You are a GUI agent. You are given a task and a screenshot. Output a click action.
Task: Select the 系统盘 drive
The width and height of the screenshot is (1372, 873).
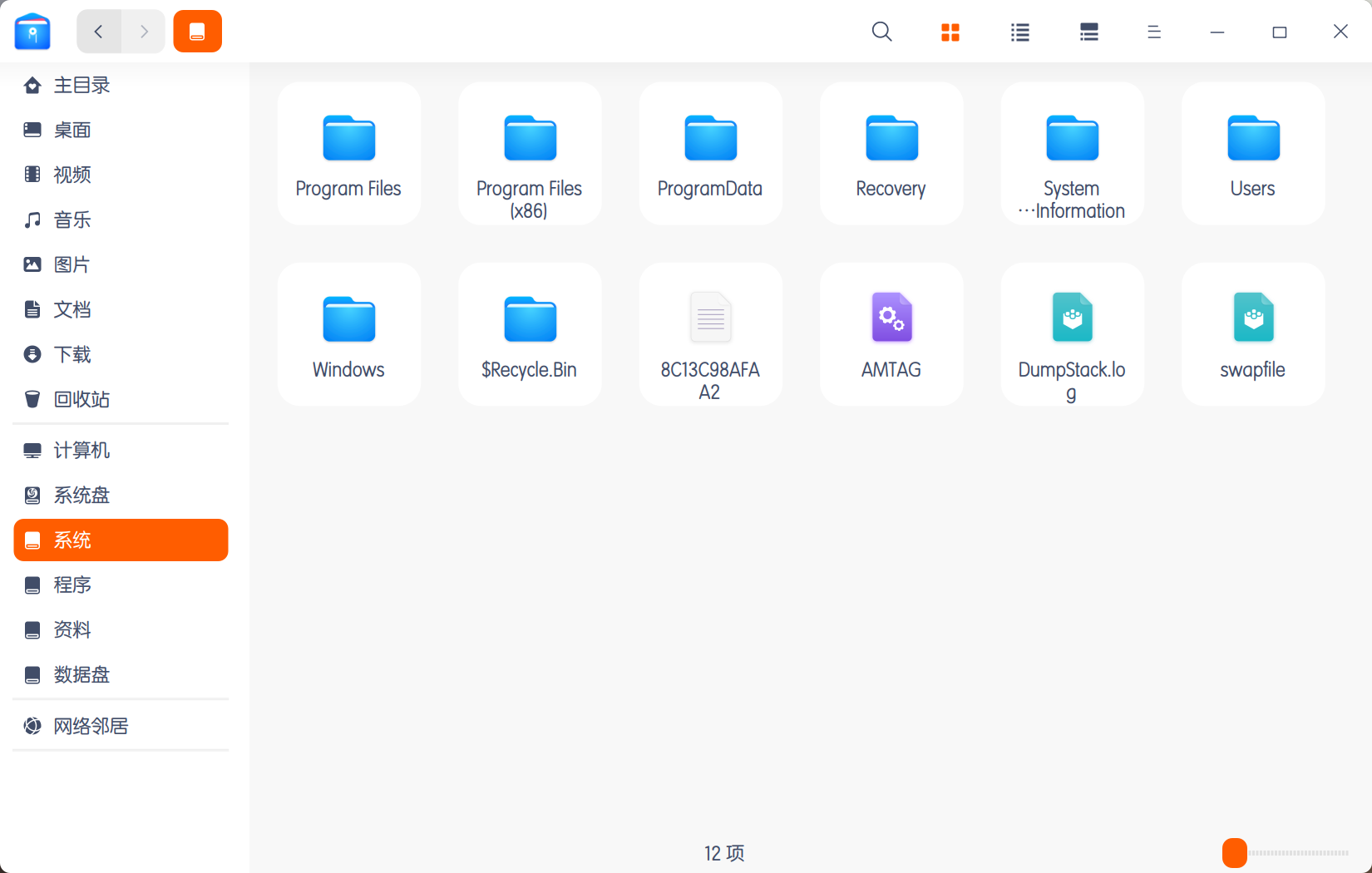coord(121,495)
